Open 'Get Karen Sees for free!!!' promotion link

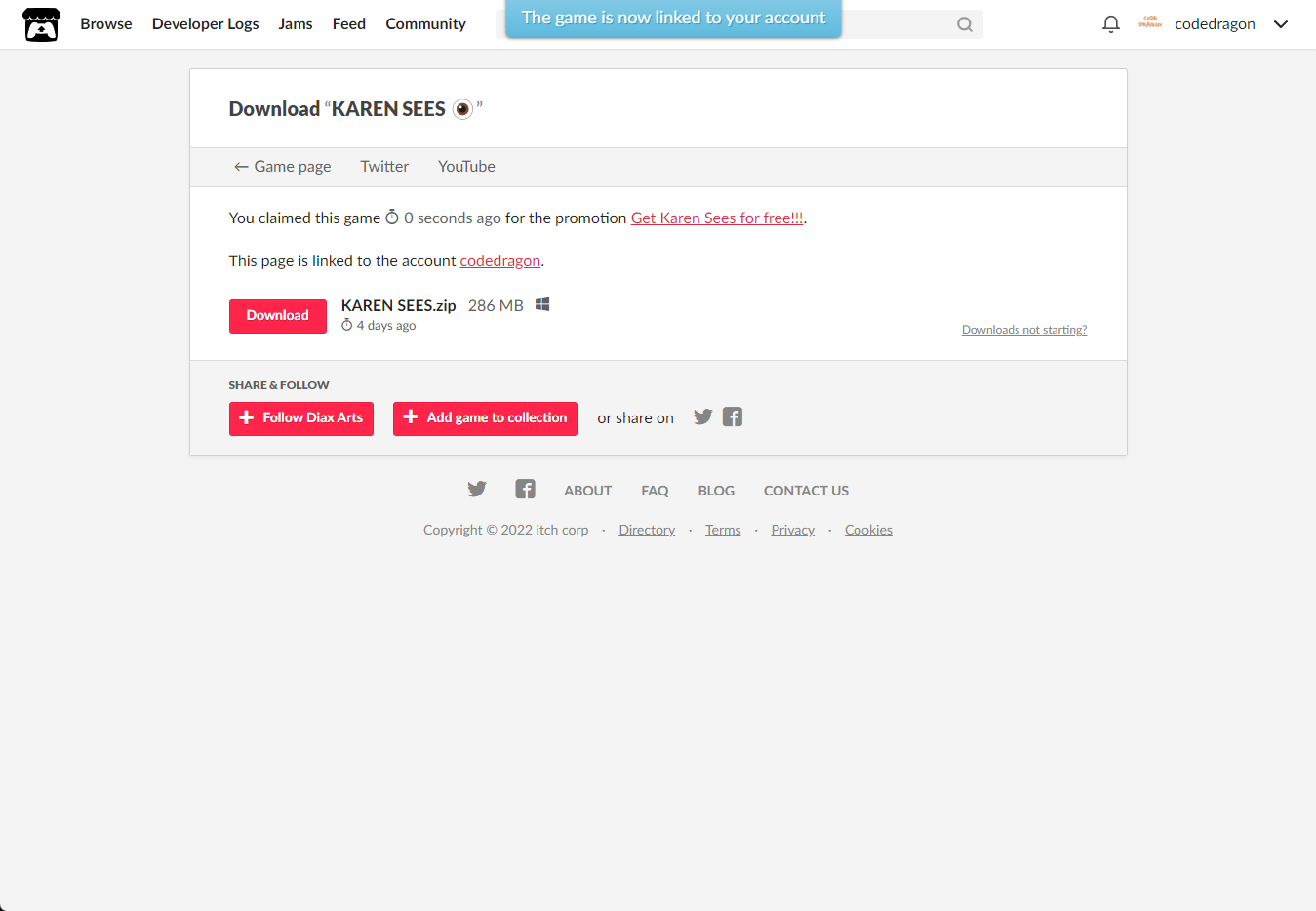(x=717, y=218)
